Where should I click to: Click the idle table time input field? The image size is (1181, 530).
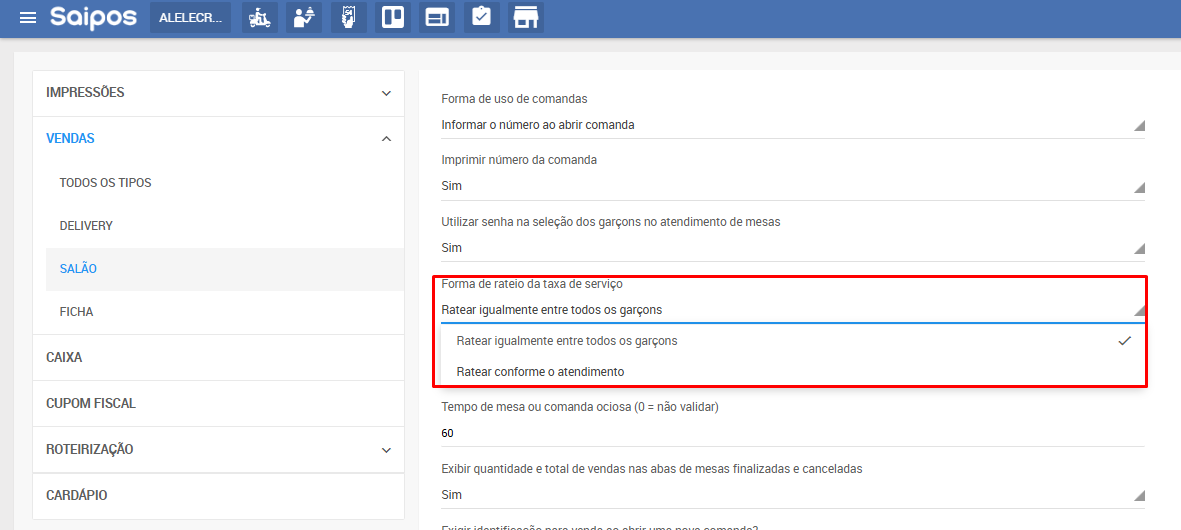(792, 434)
